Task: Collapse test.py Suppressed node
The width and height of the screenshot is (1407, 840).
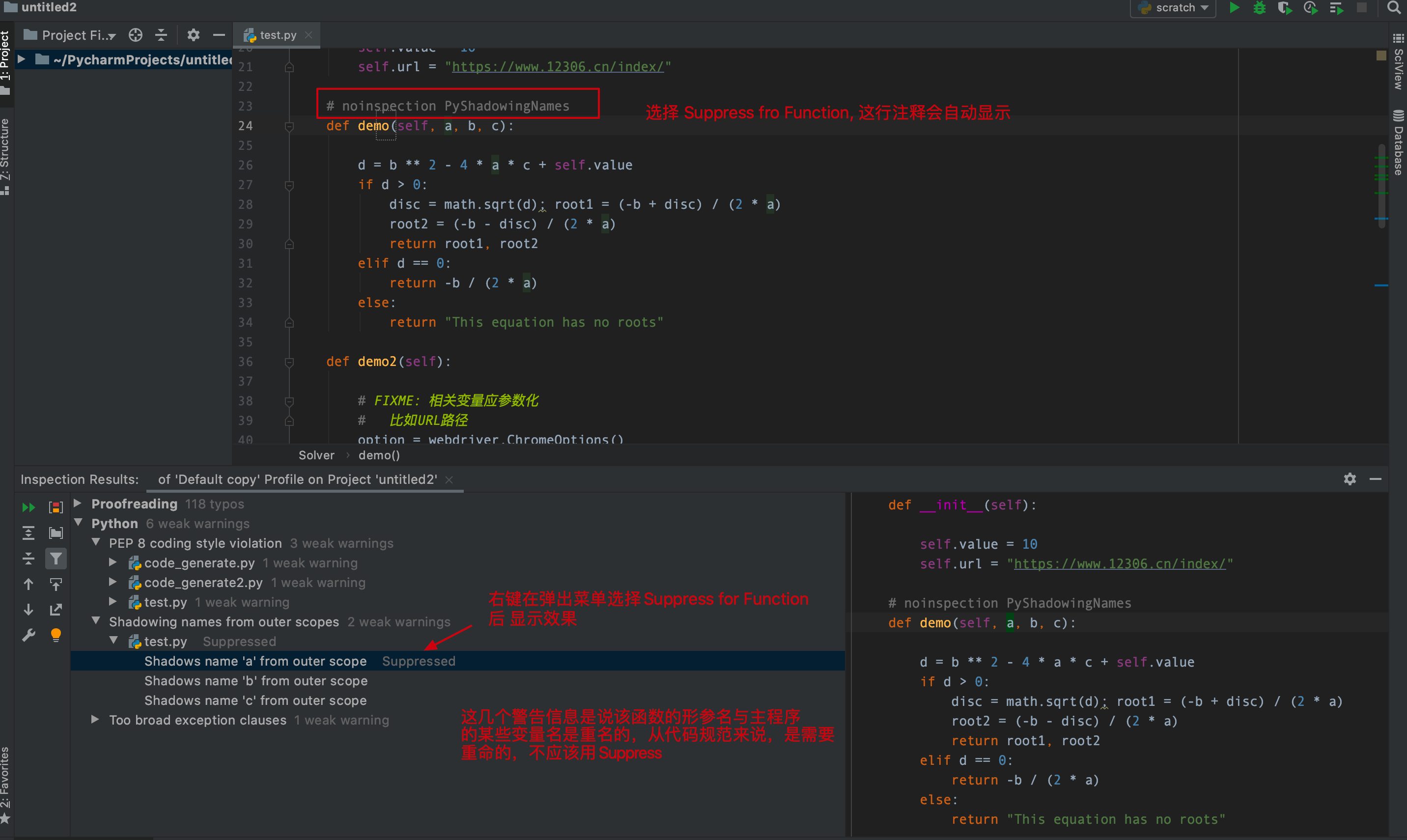Action: pyautogui.click(x=113, y=640)
